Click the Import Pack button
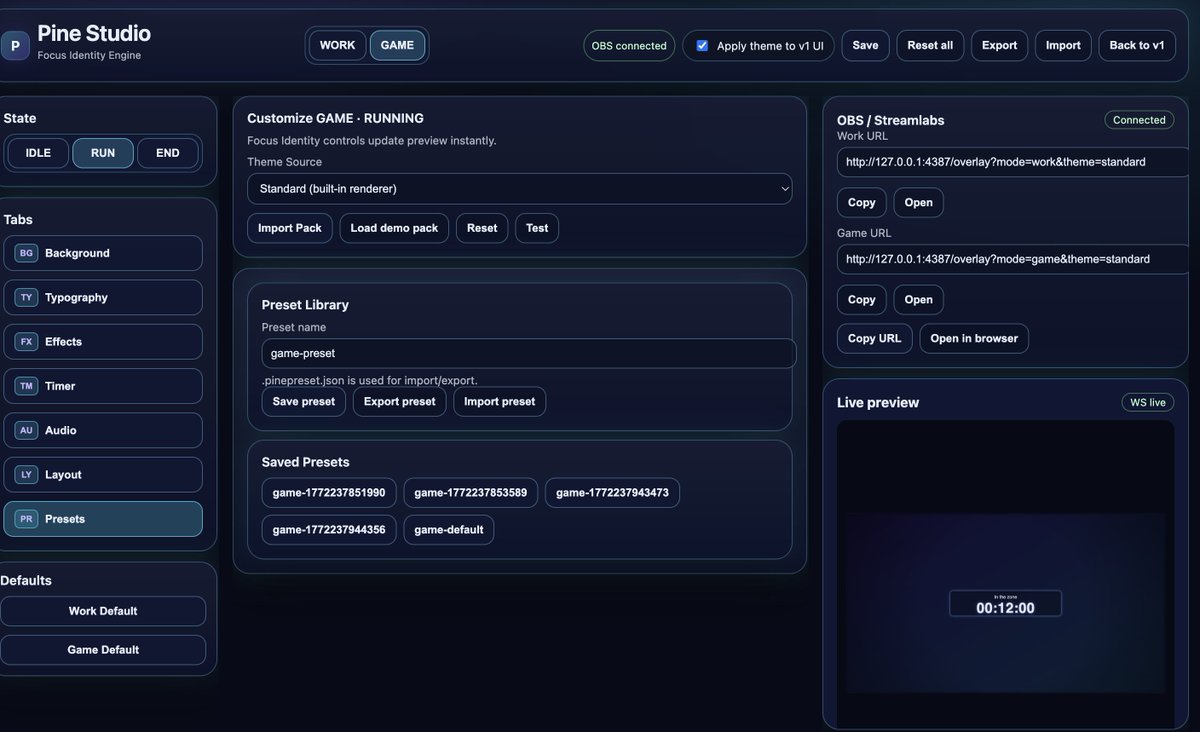Viewport: 1200px width, 732px height. coord(290,228)
